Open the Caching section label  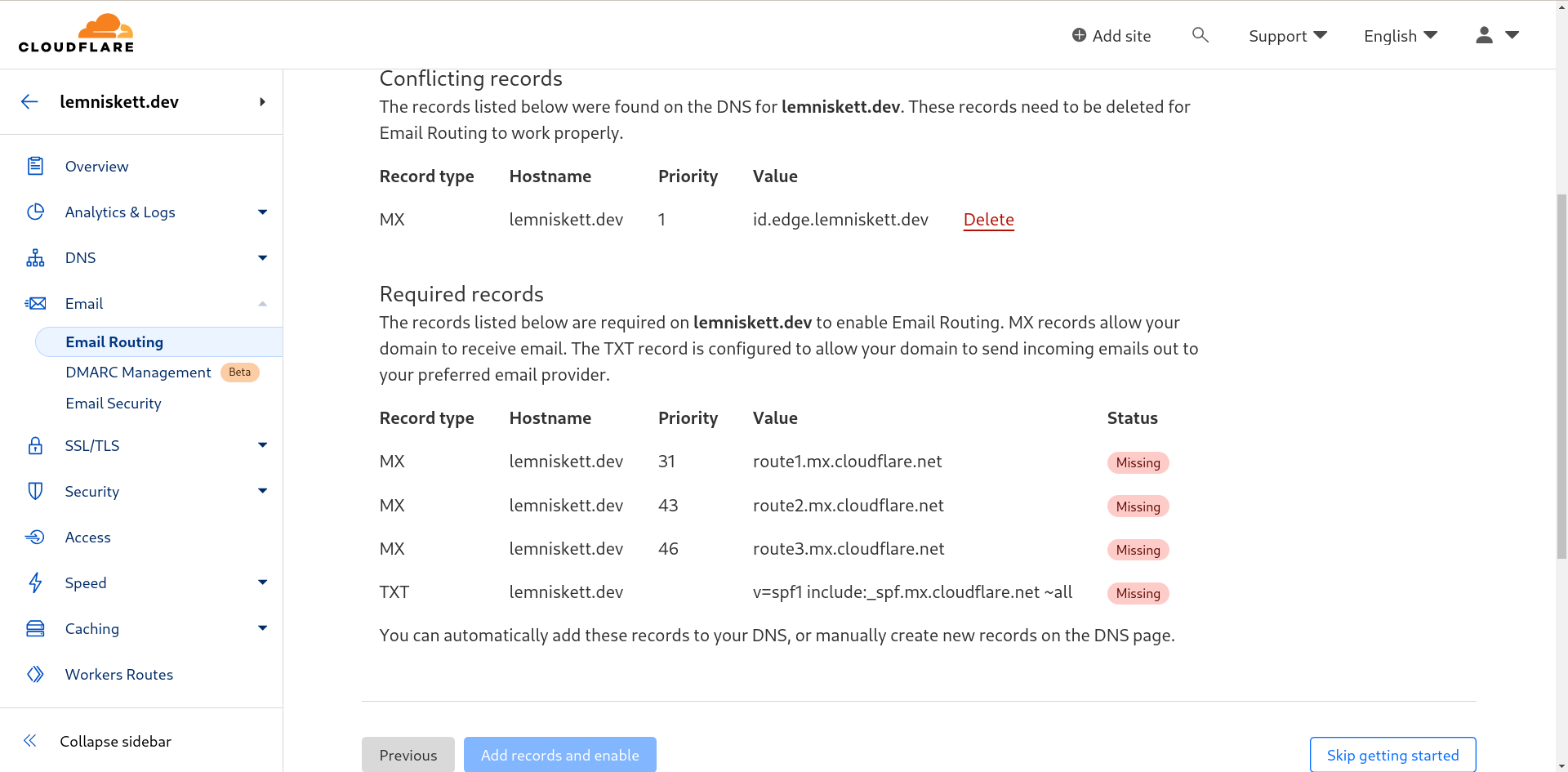pos(92,628)
